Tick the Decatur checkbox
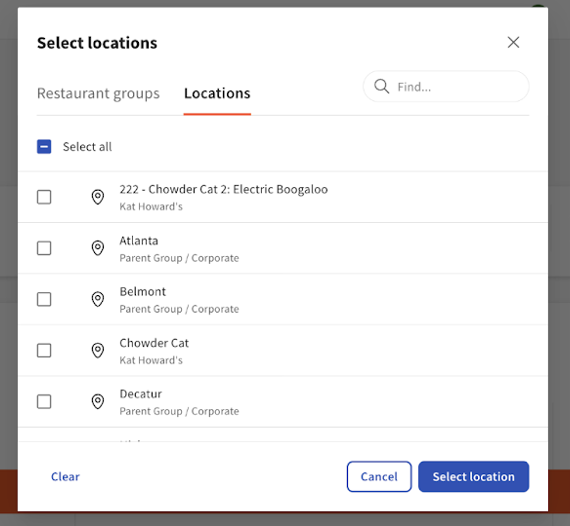Image resolution: width=570 pixels, height=526 pixels. [x=44, y=402]
